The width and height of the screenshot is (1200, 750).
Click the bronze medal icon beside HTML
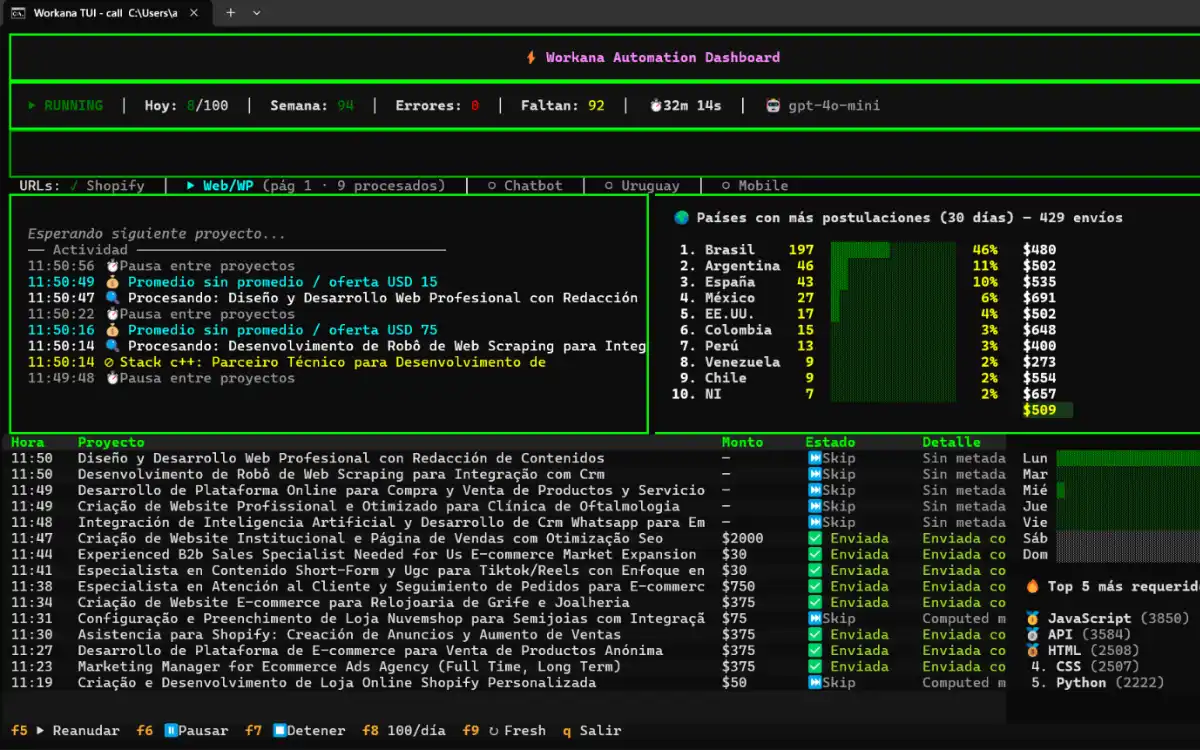1032,650
